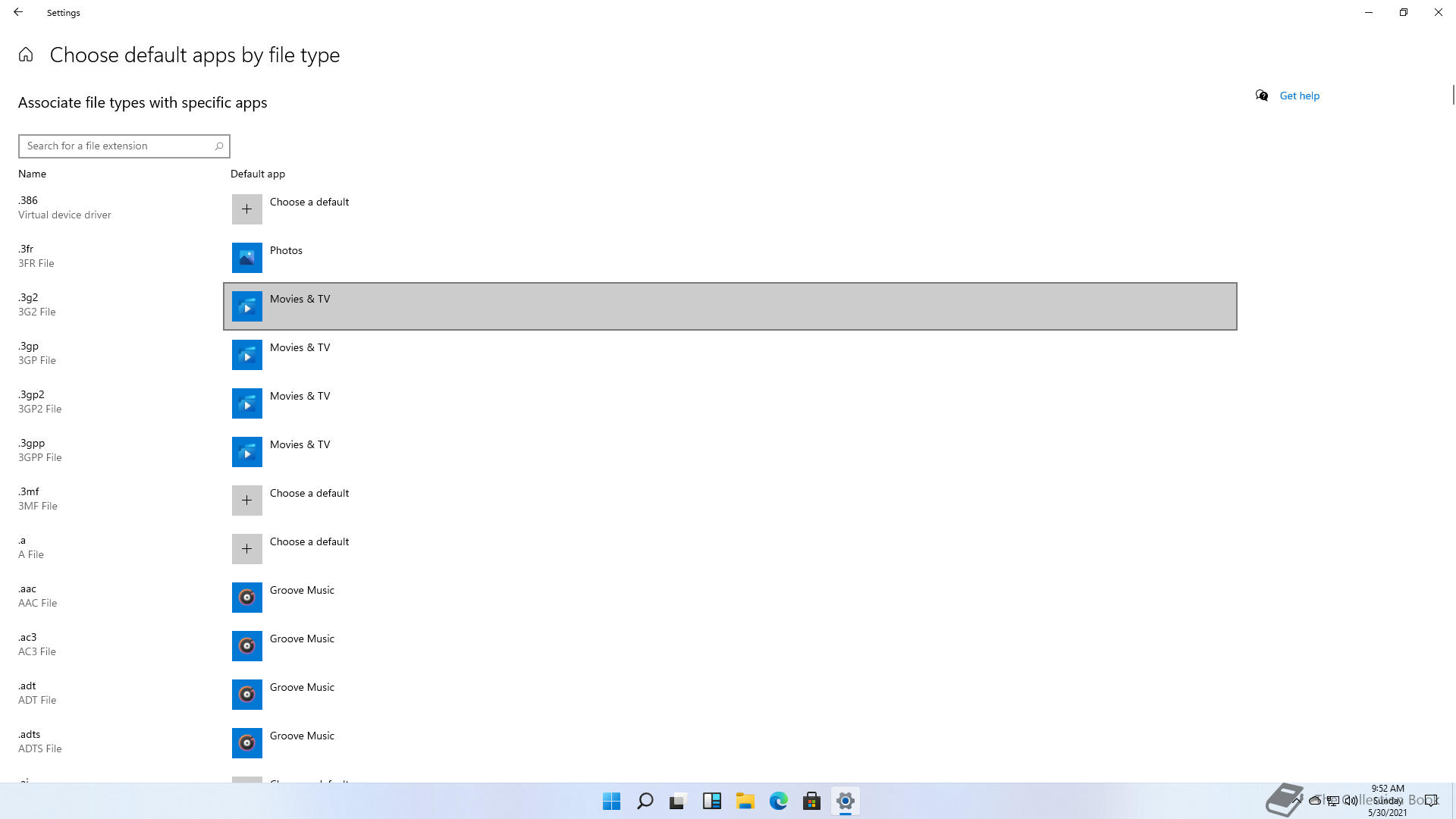Click the page scrollbar thumb
The image size is (1456, 819).
(x=1453, y=95)
